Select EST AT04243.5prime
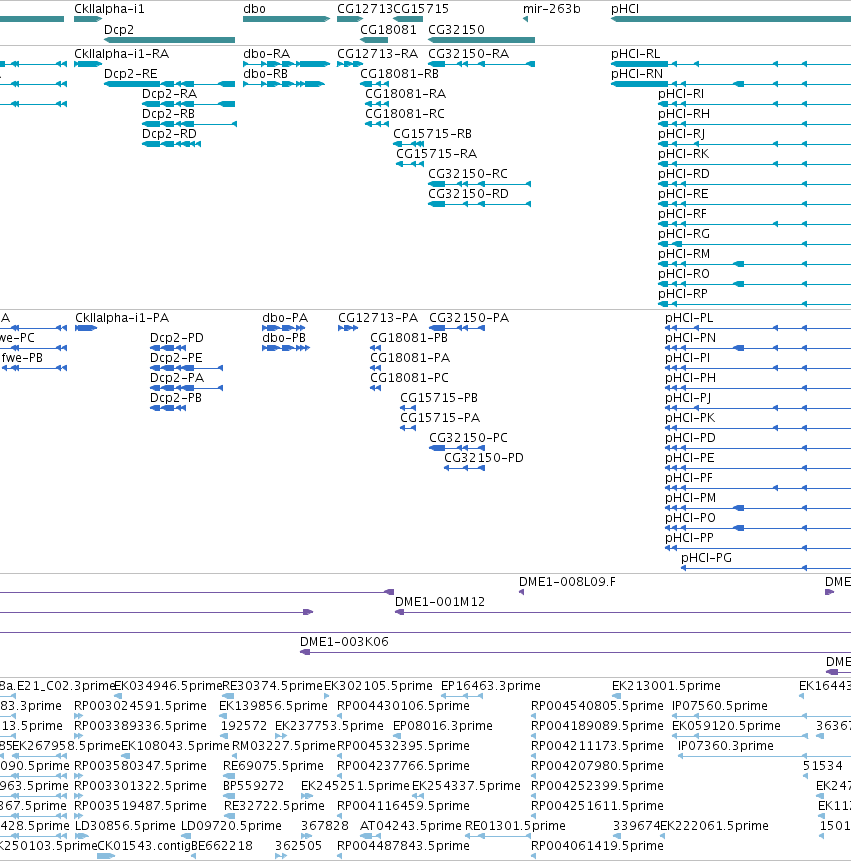 pyautogui.click(x=411, y=826)
